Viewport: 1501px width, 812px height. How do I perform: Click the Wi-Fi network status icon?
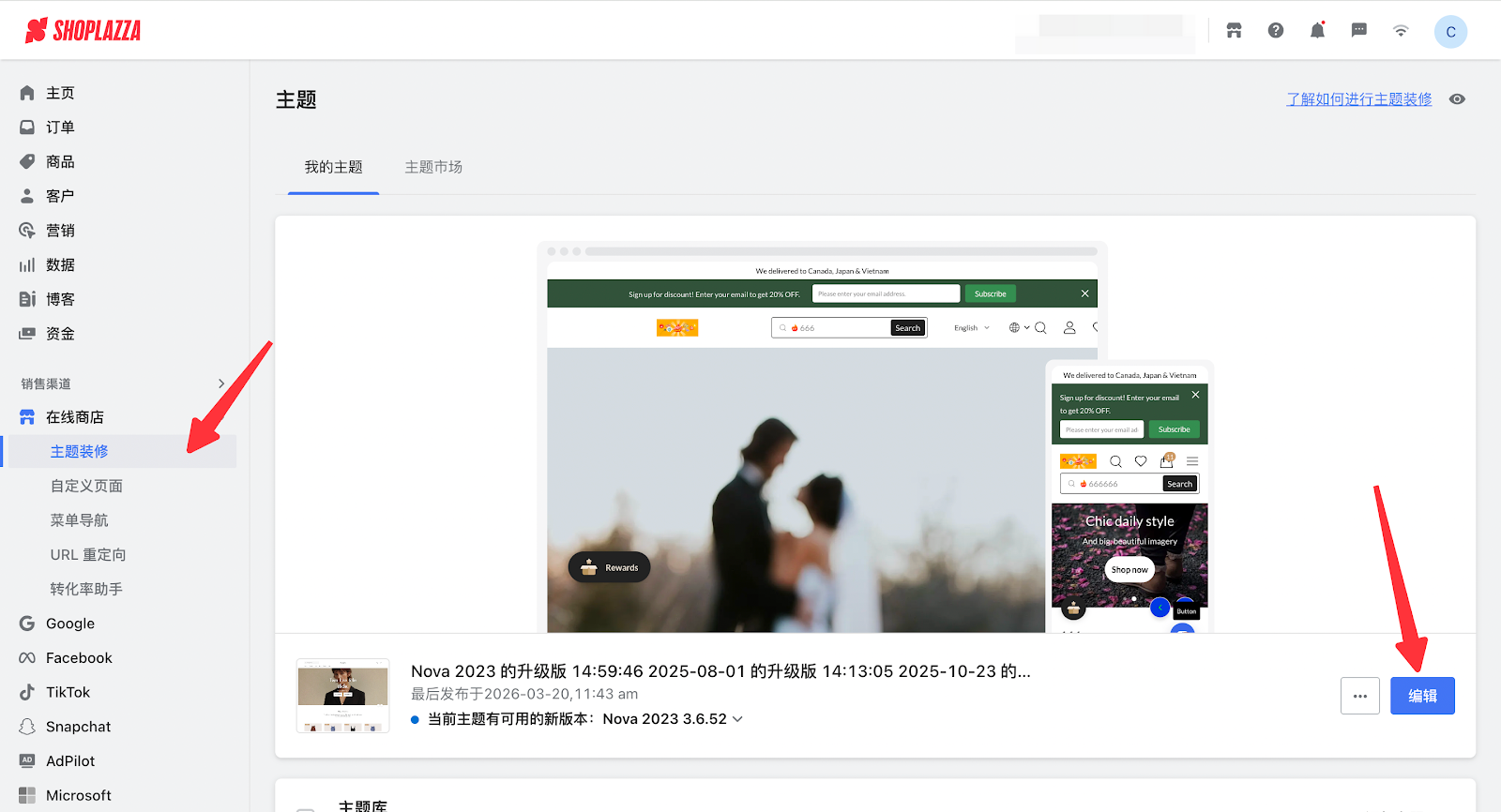(1401, 31)
